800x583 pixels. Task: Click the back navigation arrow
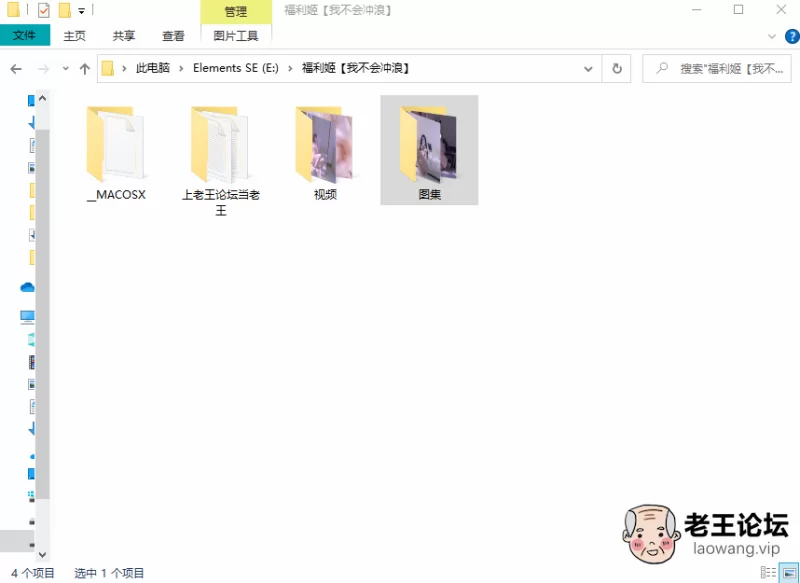[16, 69]
